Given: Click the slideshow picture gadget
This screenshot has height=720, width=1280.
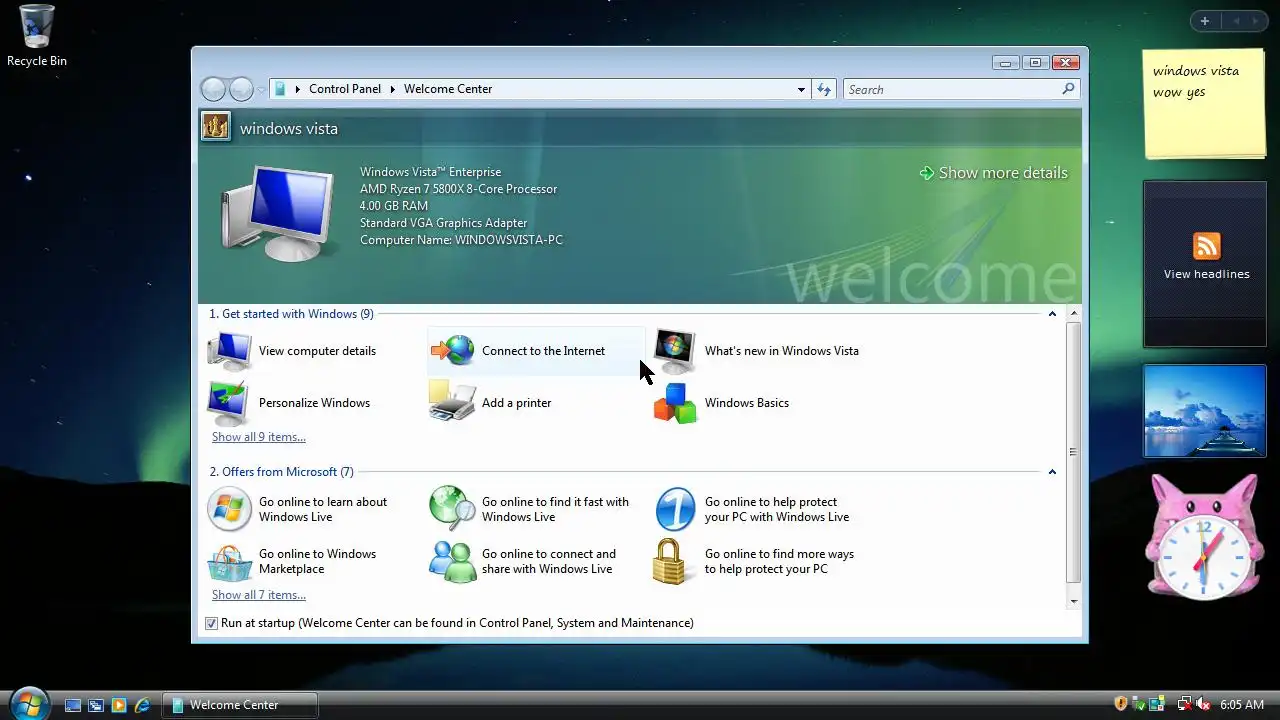Looking at the screenshot, I should pos(1205,410).
